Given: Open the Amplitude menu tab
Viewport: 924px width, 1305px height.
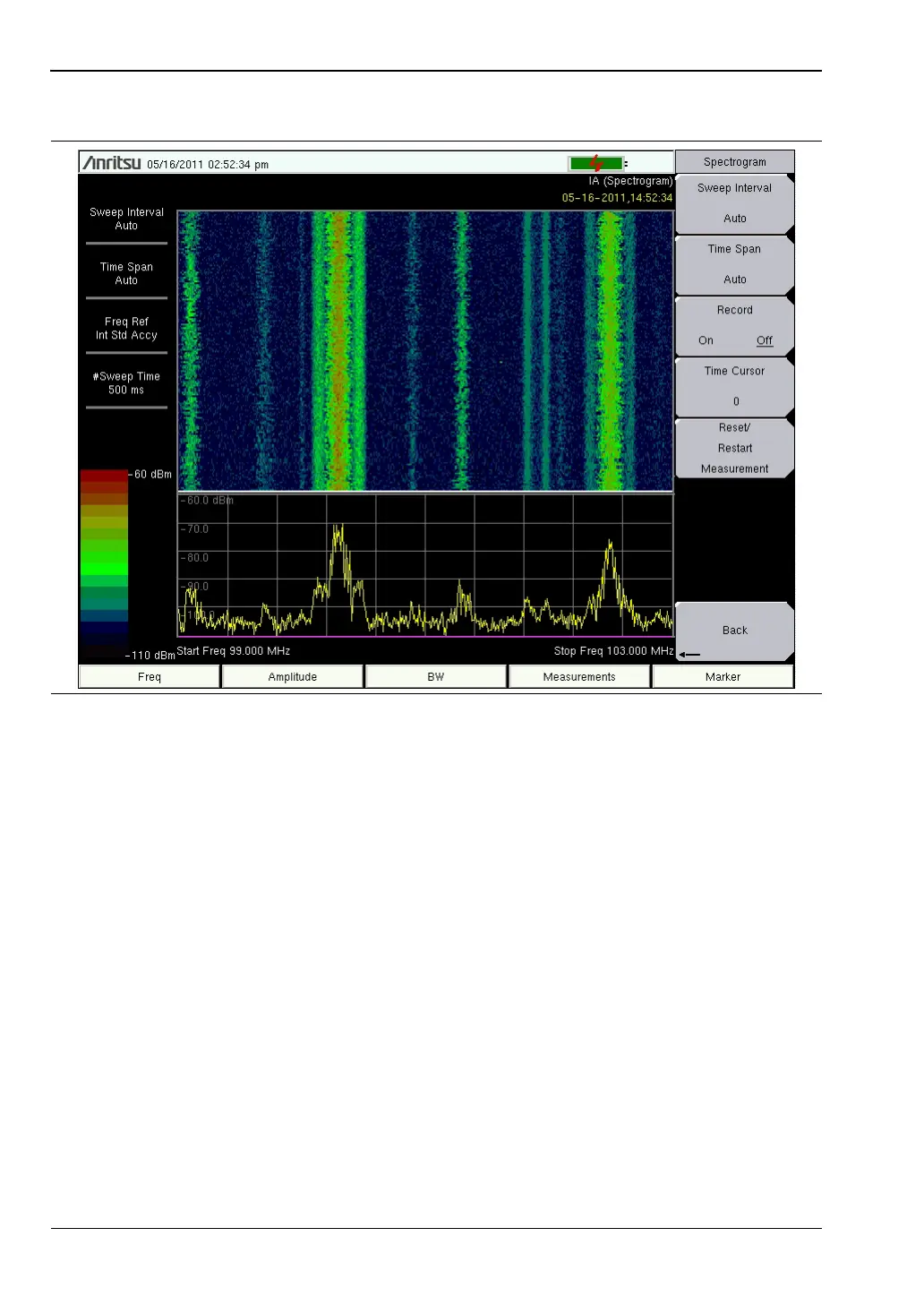Looking at the screenshot, I should point(293,676).
